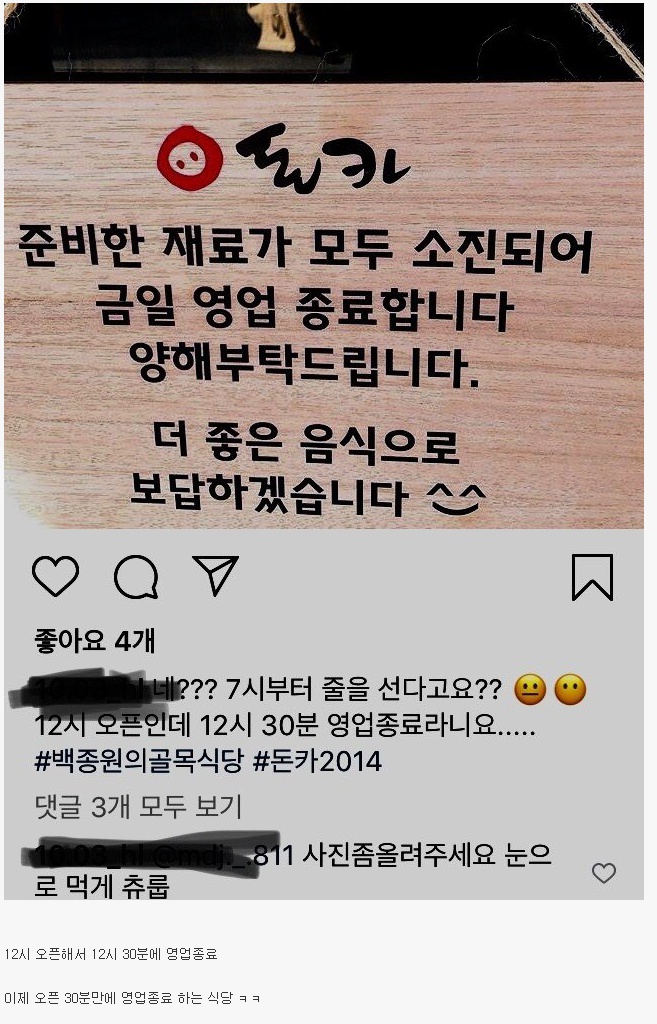View the 좋아요 4개 likes list
Viewport: 657px width, 1024px height.
pyautogui.click(x=95, y=641)
